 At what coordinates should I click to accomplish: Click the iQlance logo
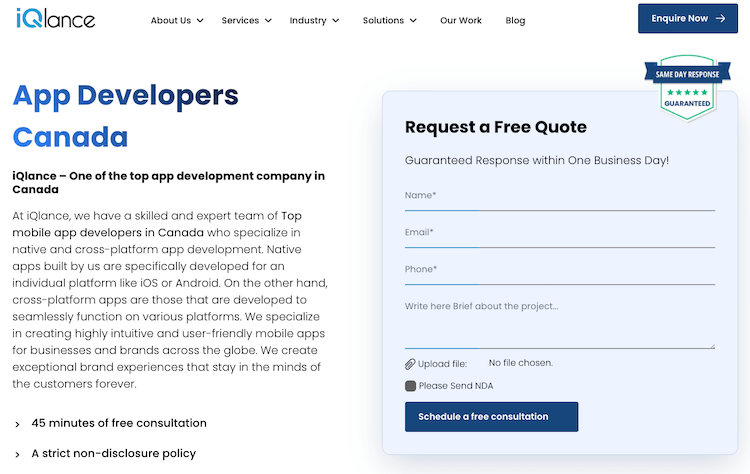pos(56,18)
